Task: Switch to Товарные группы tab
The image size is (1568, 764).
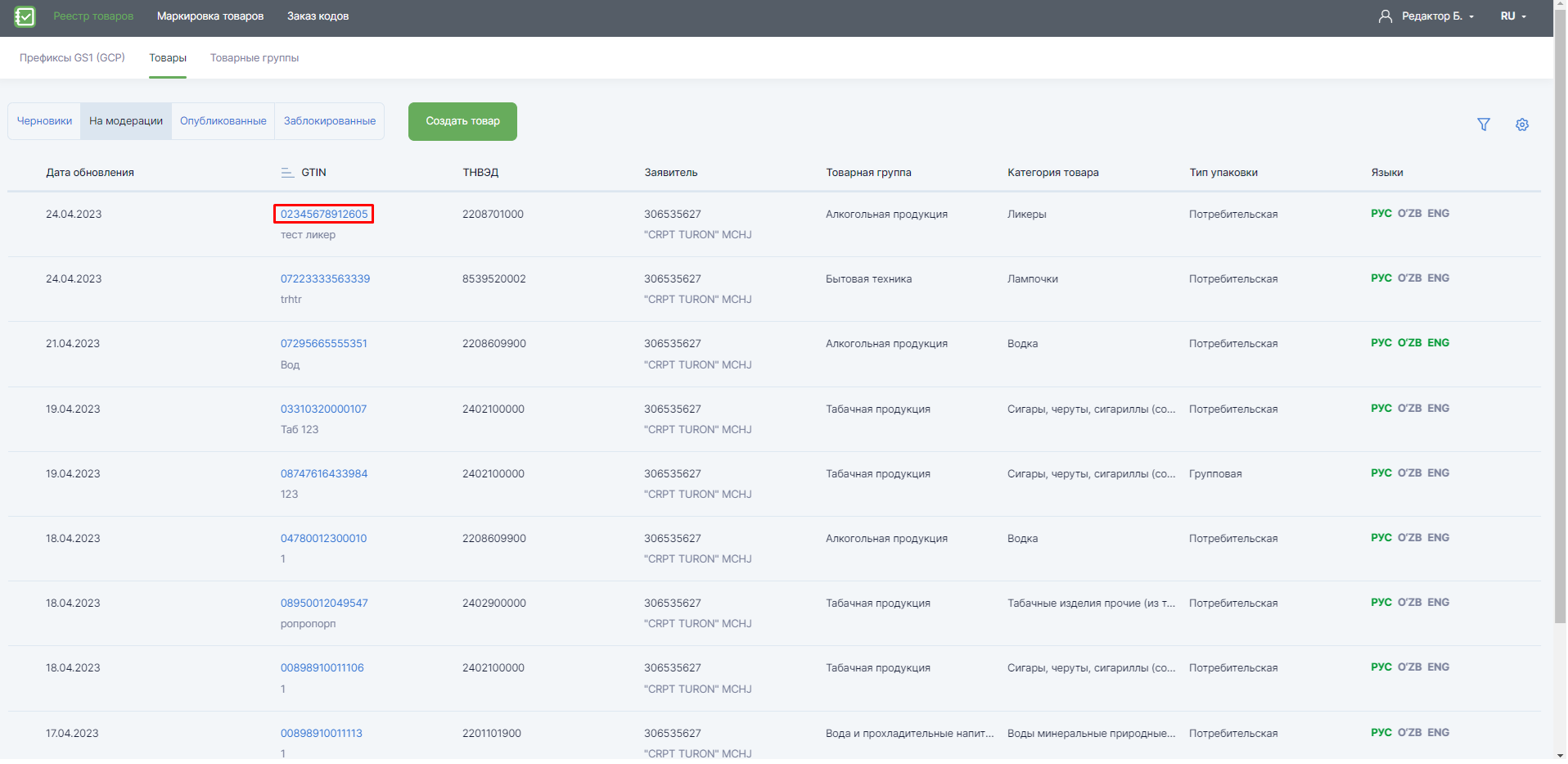Action: click(x=255, y=58)
